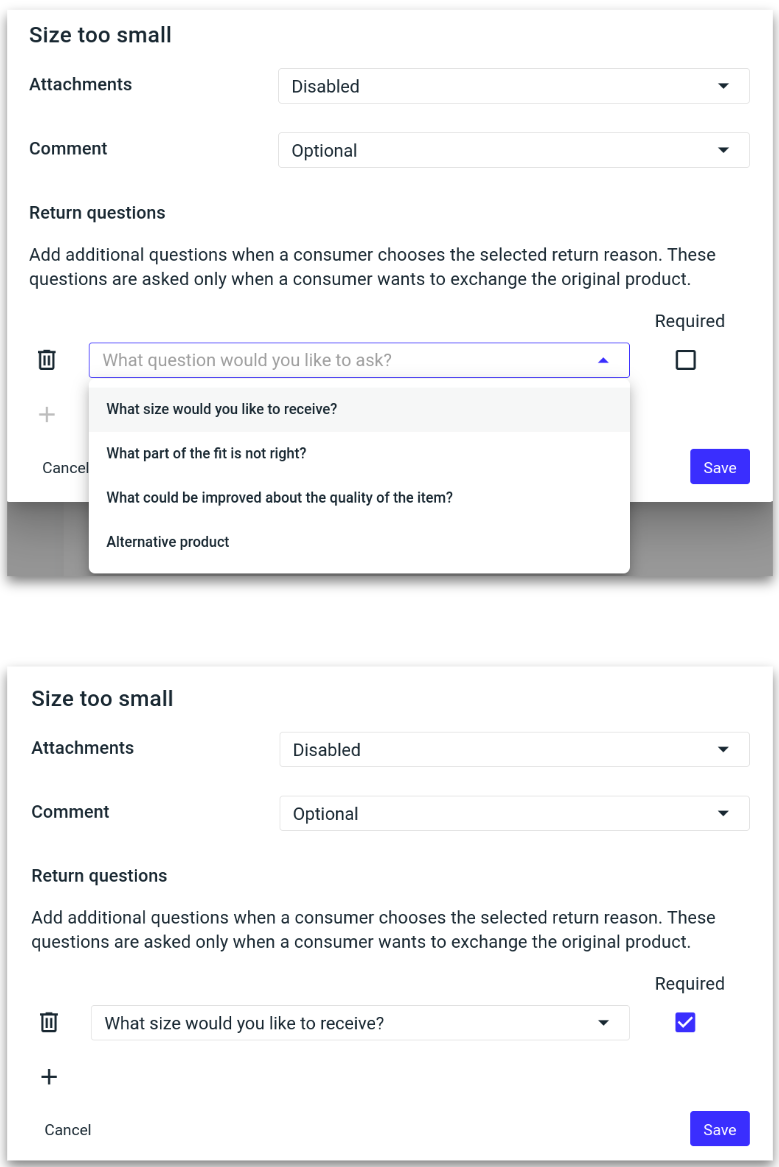Open the selected 'What size would you like' dropdown

click(x=360, y=1023)
